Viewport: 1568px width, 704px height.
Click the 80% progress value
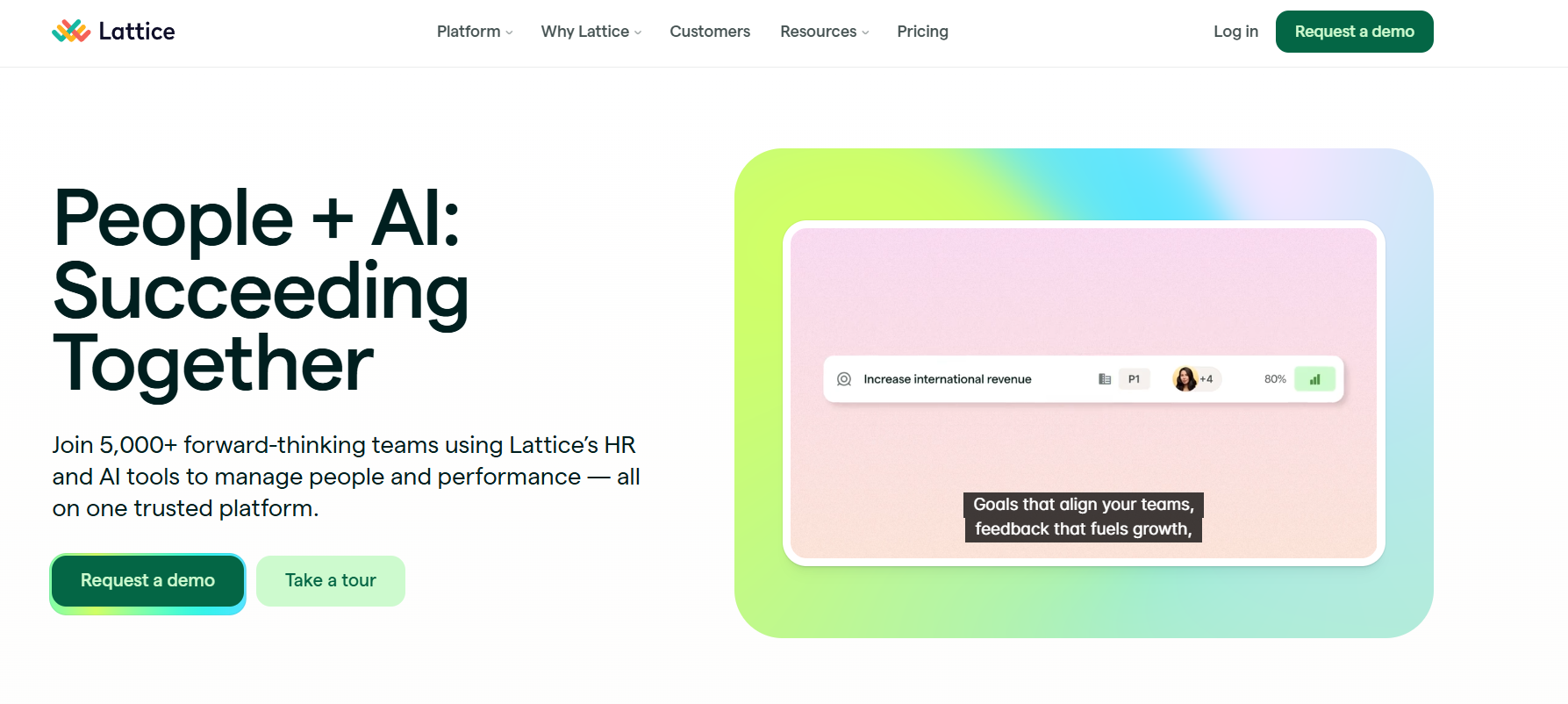click(1275, 379)
